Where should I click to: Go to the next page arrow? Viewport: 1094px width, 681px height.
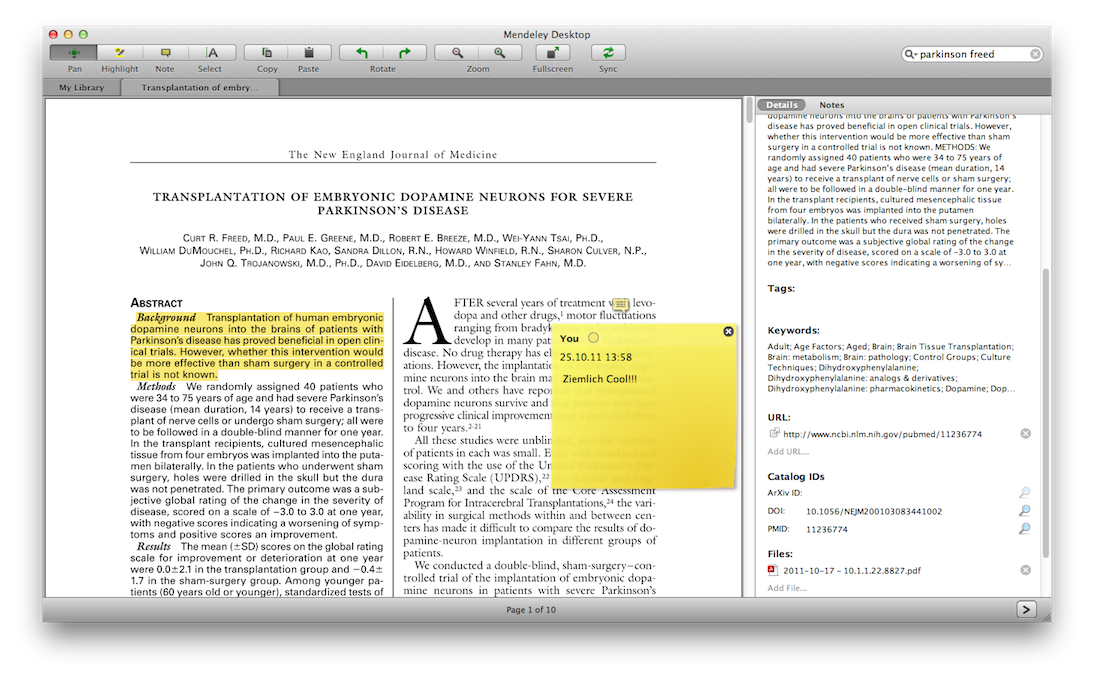pyautogui.click(x=1026, y=609)
